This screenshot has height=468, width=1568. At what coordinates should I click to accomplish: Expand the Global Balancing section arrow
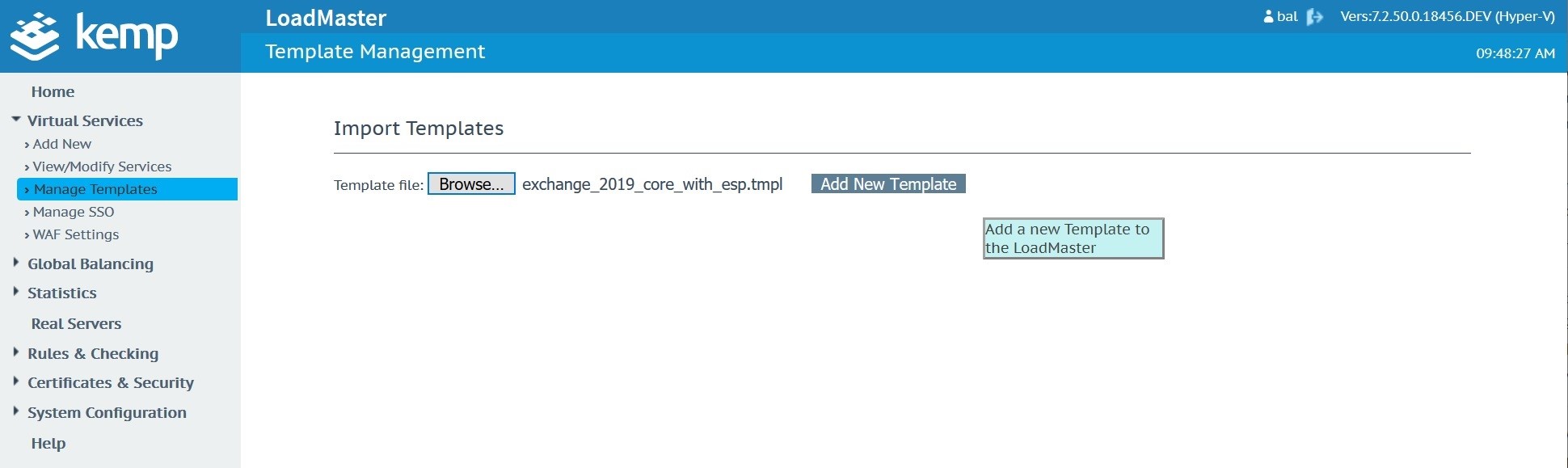[16, 263]
